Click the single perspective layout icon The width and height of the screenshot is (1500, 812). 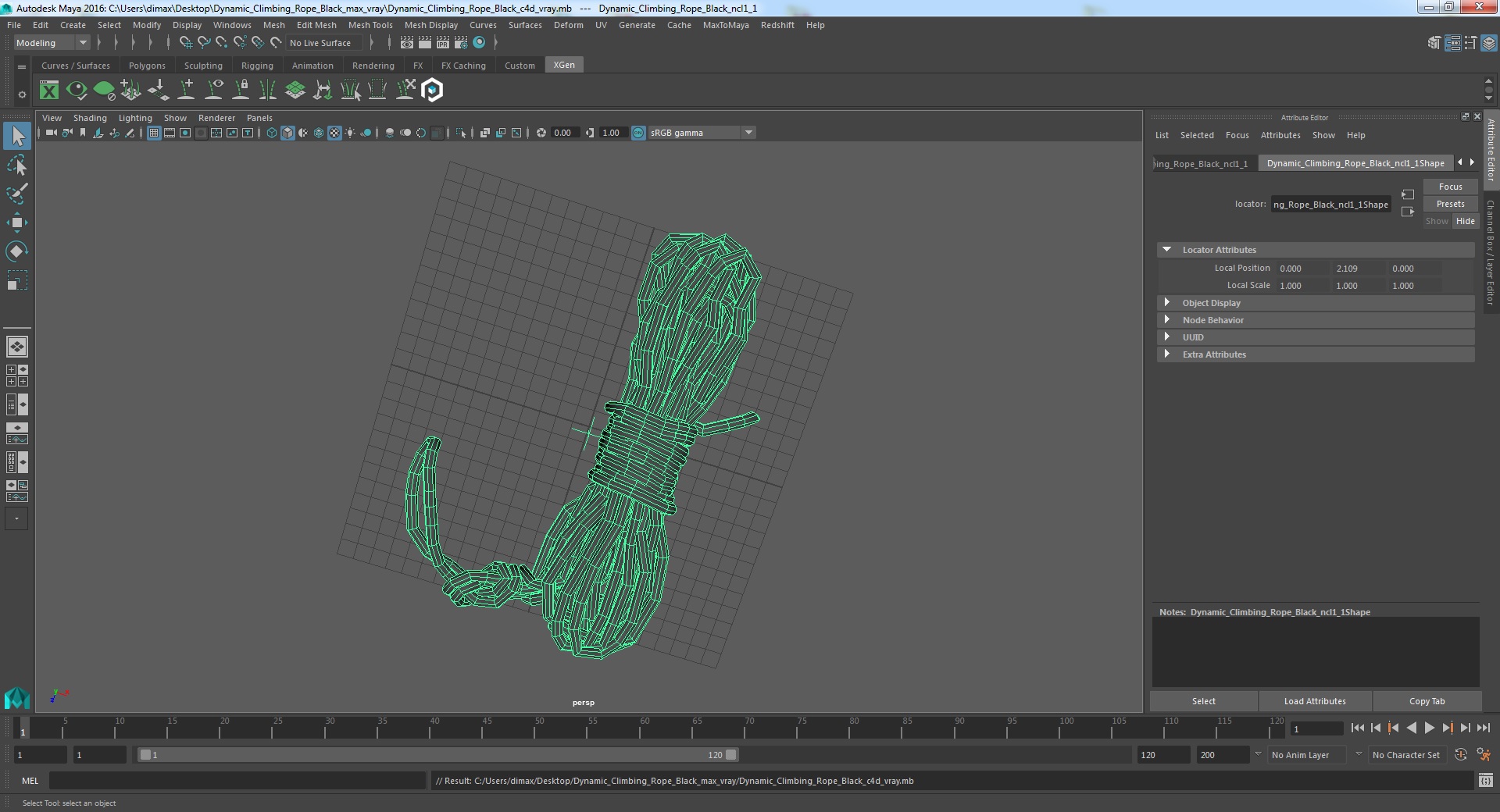17,347
